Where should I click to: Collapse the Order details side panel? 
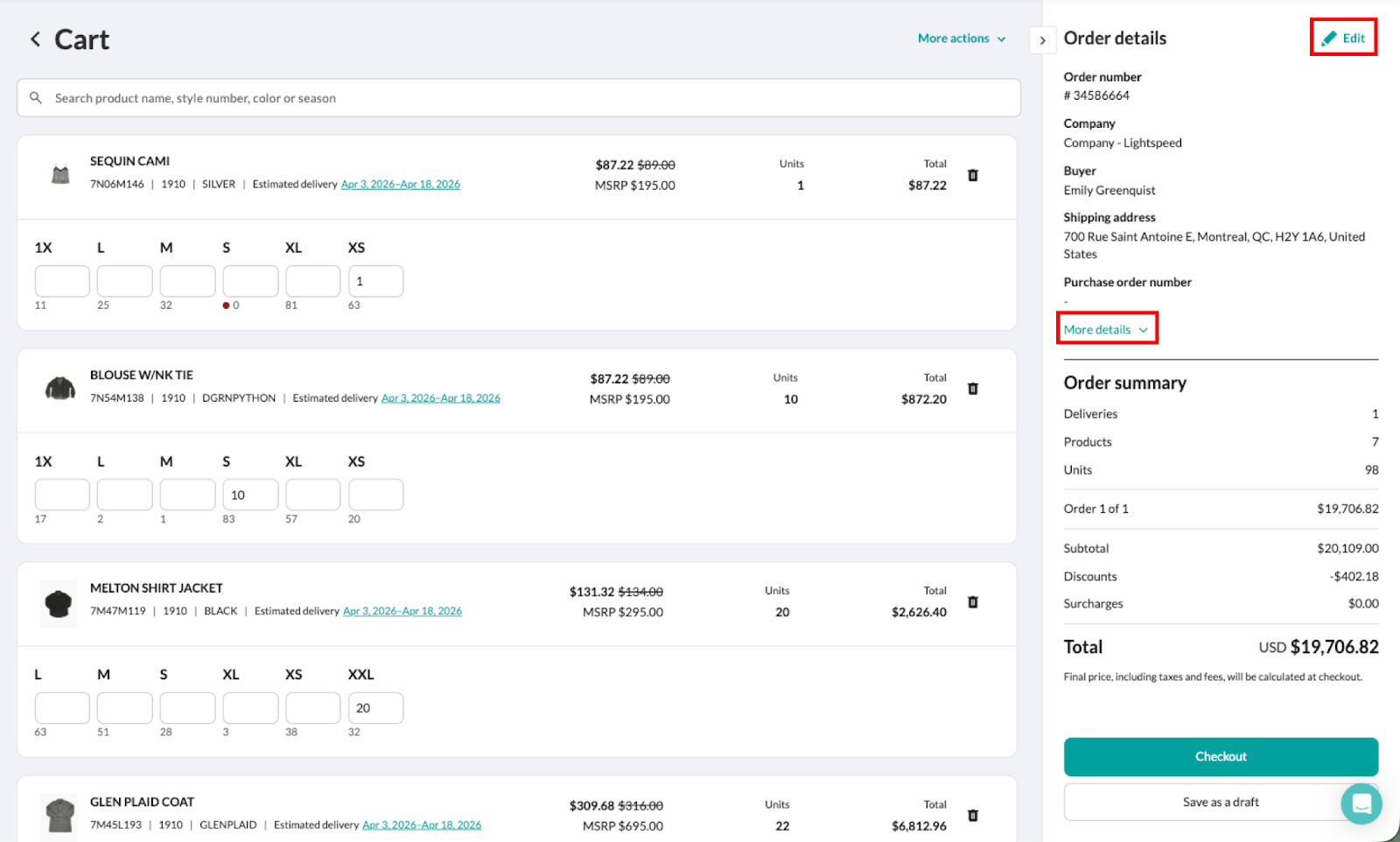click(1042, 39)
